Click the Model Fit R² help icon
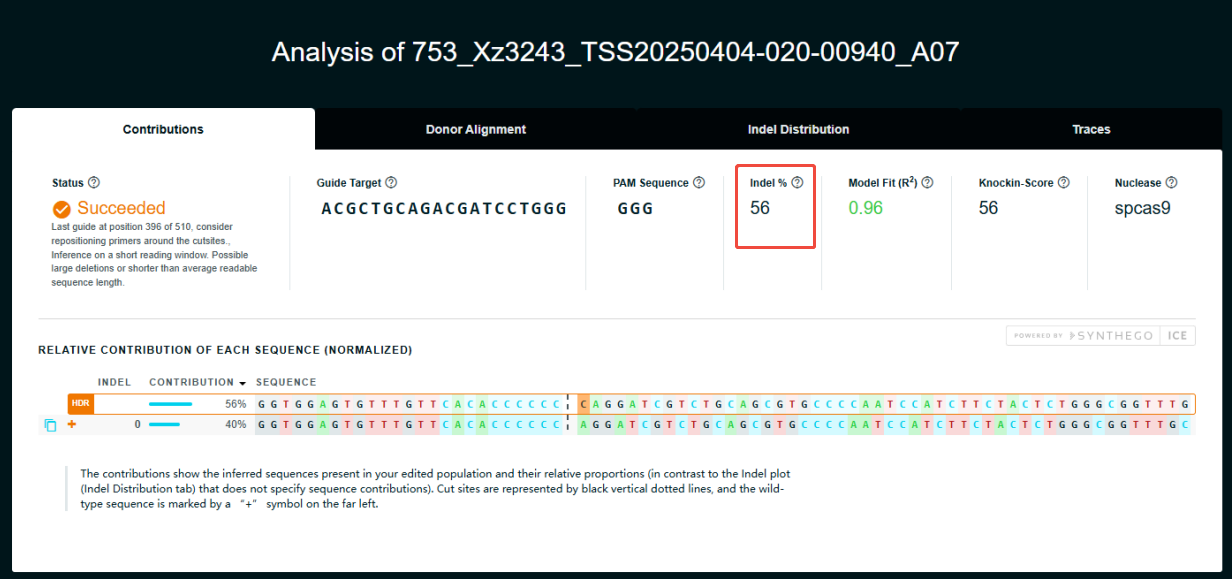The image size is (1232, 579). [x=926, y=182]
